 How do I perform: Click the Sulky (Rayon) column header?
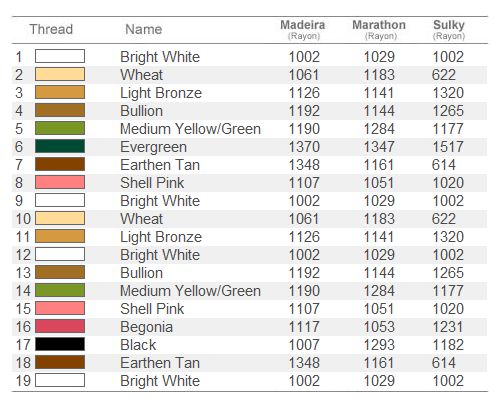point(449,30)
